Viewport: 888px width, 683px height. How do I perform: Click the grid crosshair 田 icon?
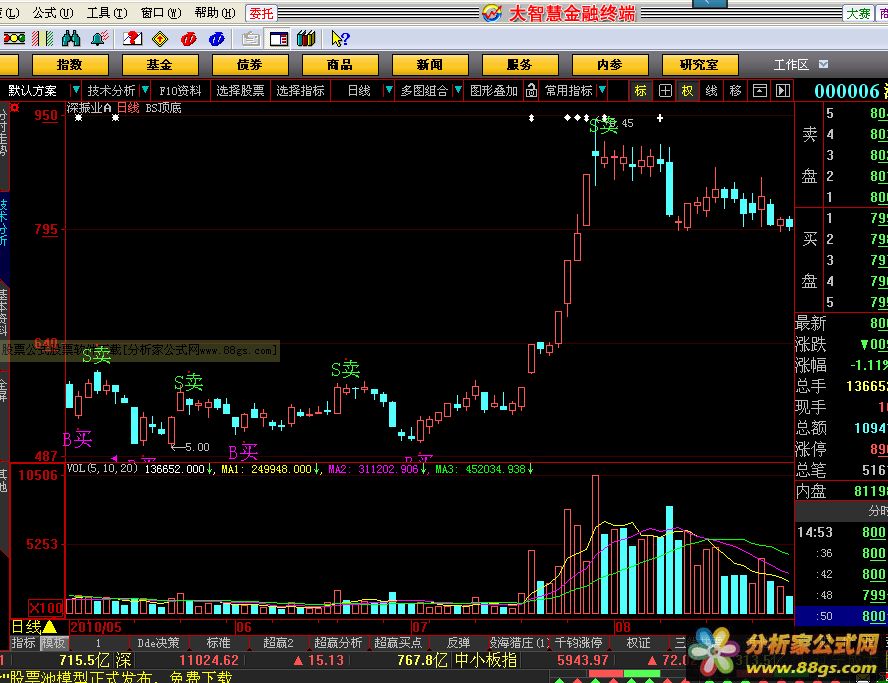pyautogui.click(x=665, y=91)
